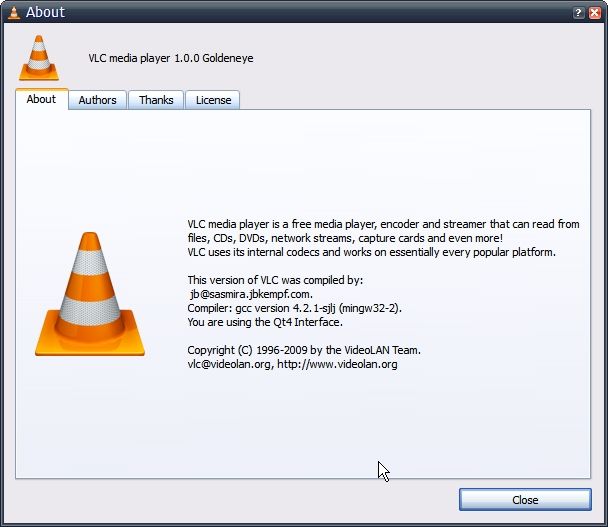This screenshot has width=608, height=527.
Task: View the License tab
Action: 213,100
